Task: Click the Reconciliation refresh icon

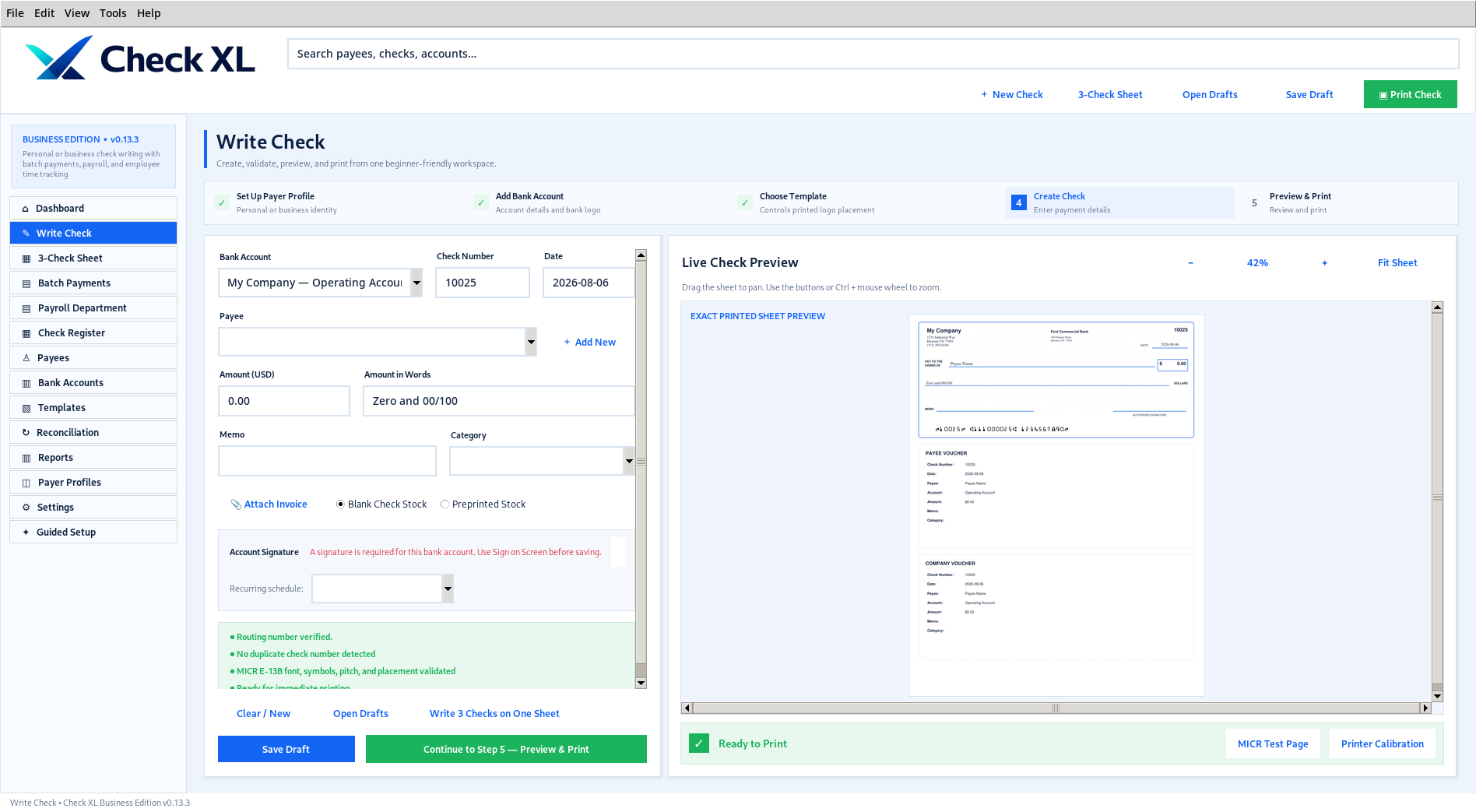Action: (26, 433)
